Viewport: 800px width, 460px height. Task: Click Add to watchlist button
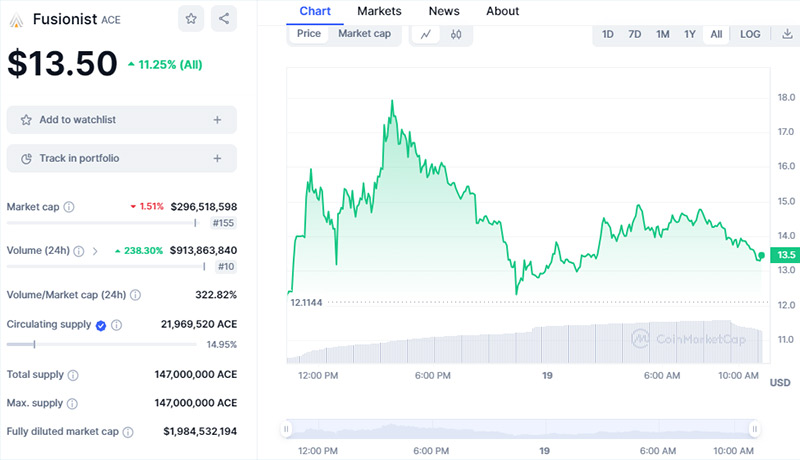click(x=121, y=120)
